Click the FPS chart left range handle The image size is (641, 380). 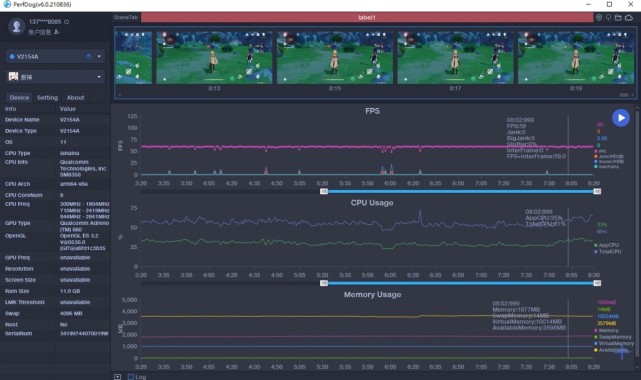click(324, 191)
